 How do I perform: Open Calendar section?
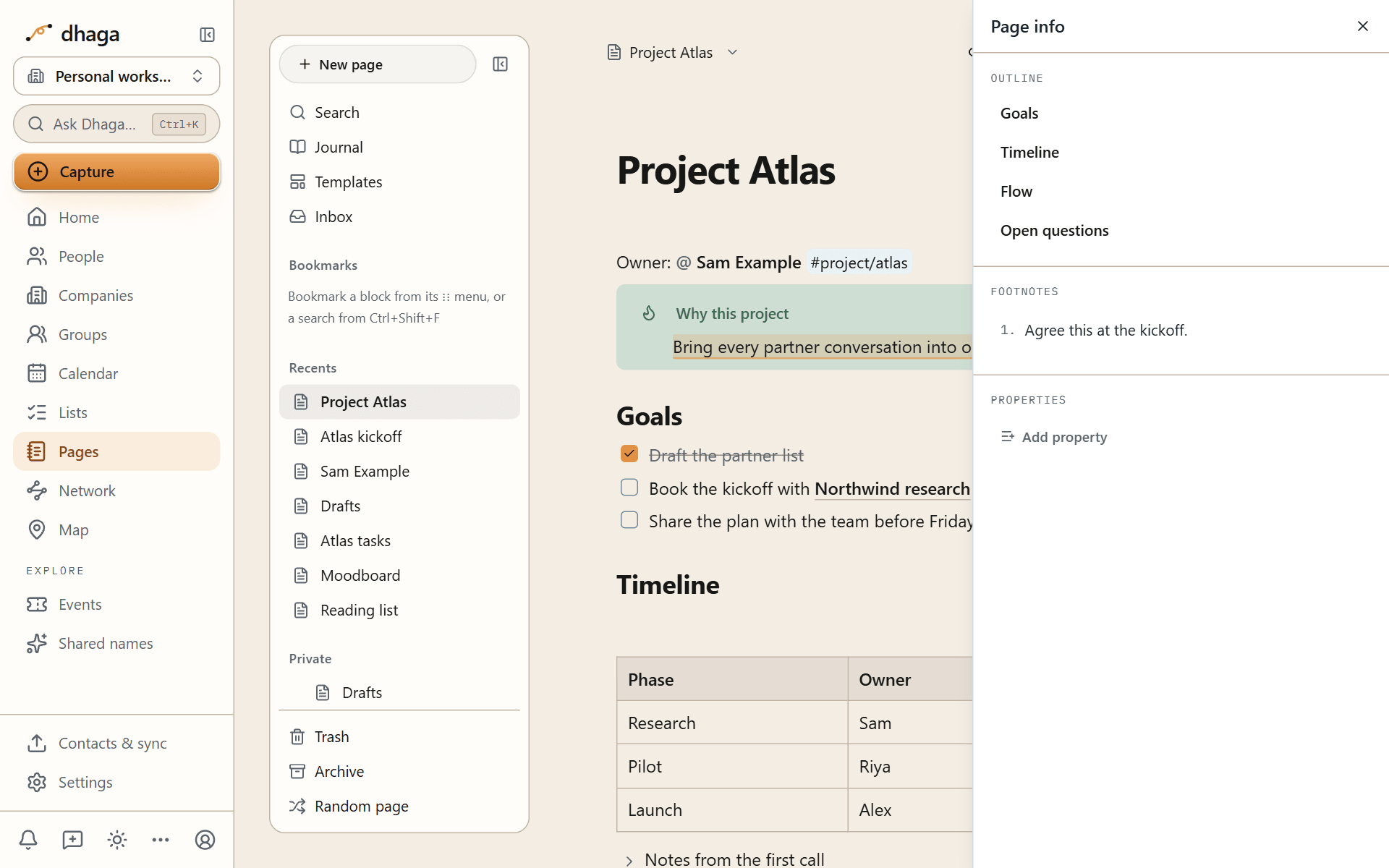coord(116,374)
